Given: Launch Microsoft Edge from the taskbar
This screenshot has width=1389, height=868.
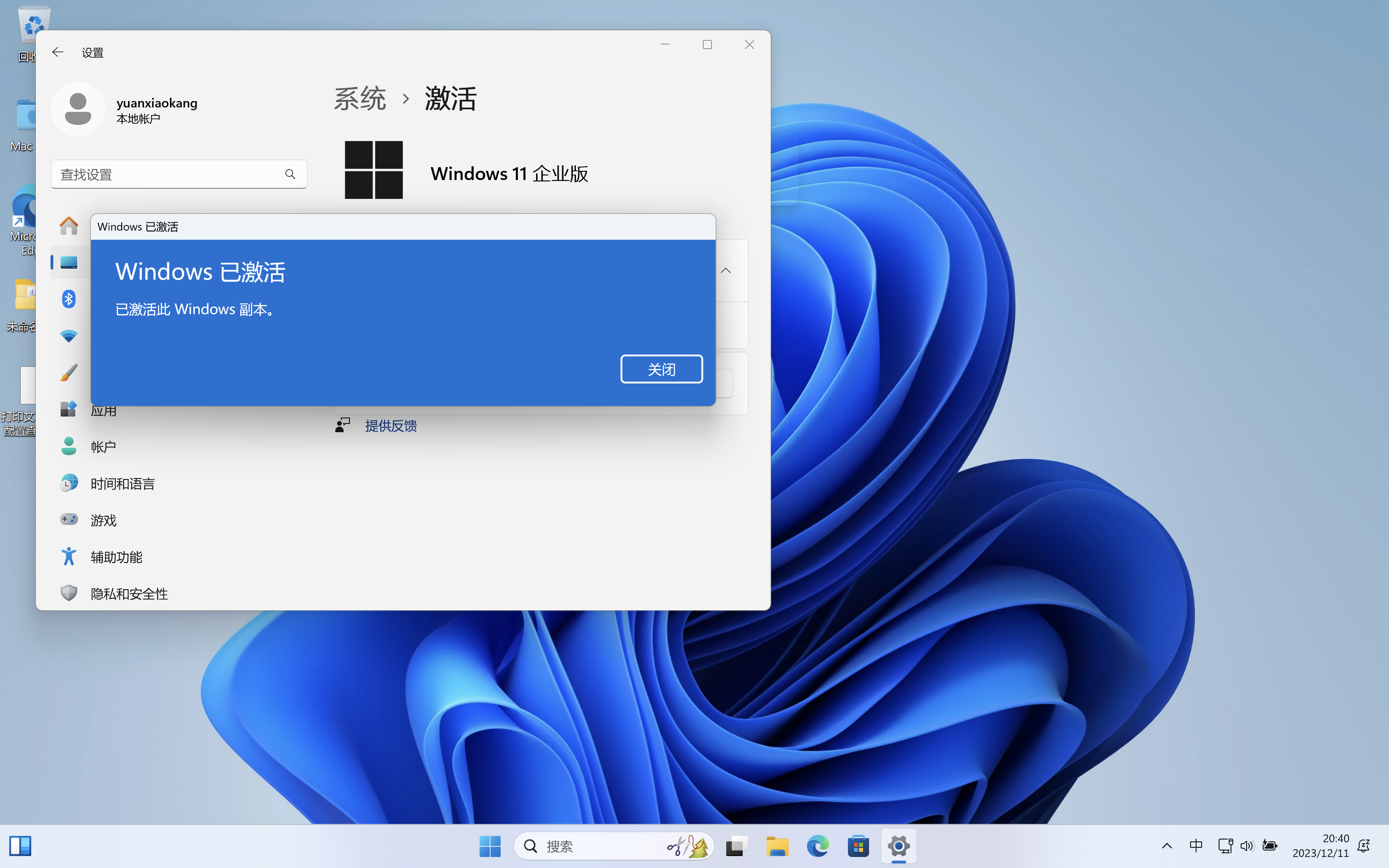Looking at the screenshot, I should pos(818,846).
